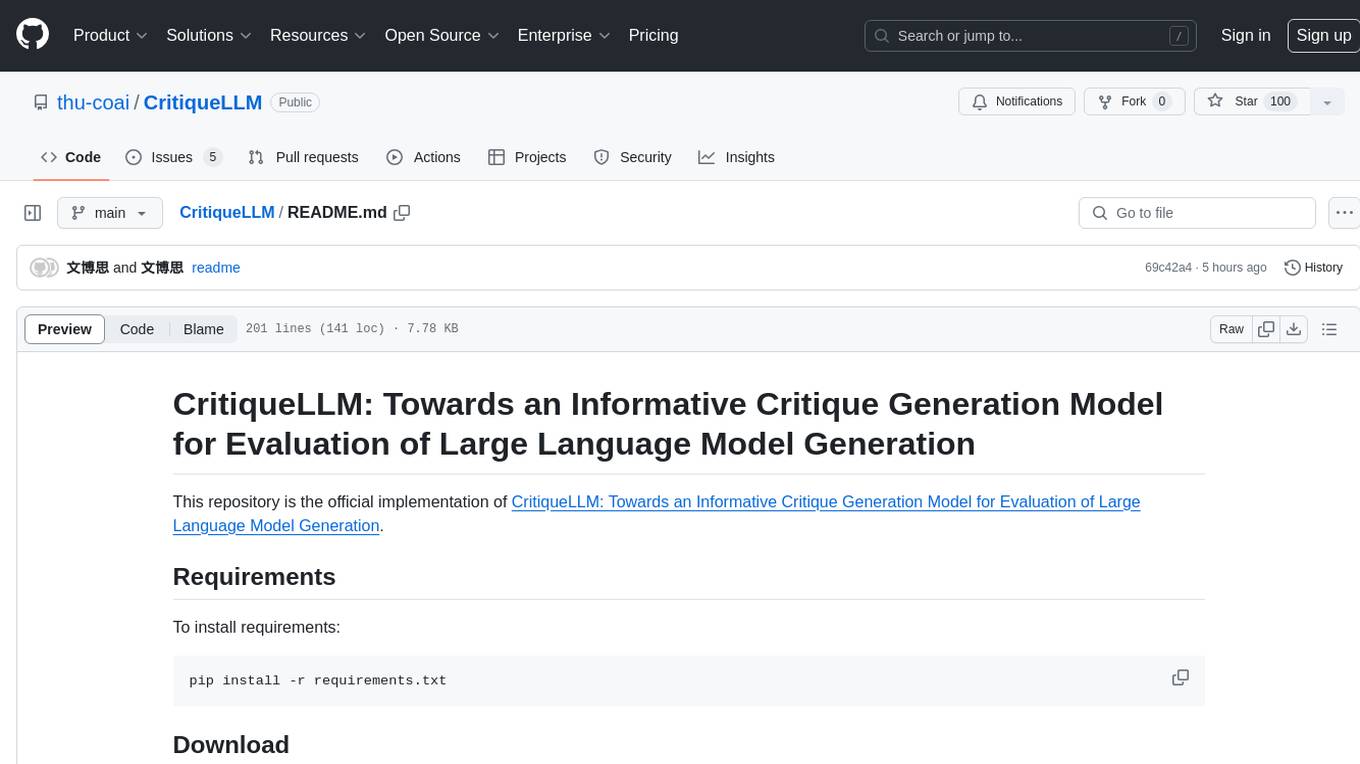Toggle the file tree side panel
Screen dimensions: 1360x764
32,213
